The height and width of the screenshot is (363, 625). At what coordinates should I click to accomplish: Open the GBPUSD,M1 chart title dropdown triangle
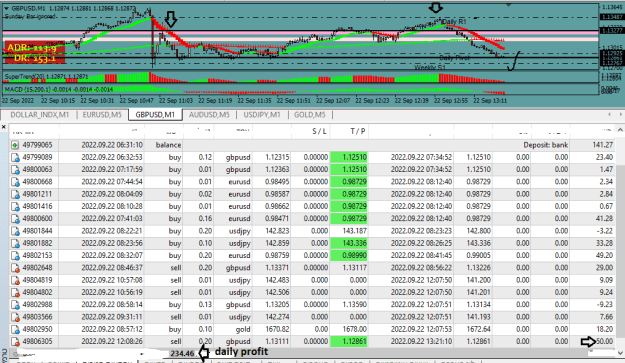coord(6,8)
